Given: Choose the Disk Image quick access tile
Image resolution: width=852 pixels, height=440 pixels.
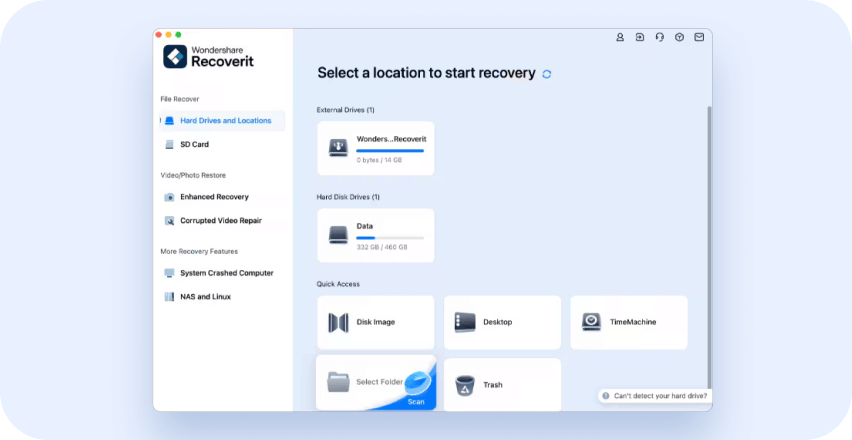Looking at the screenshot, I should 376,322.
